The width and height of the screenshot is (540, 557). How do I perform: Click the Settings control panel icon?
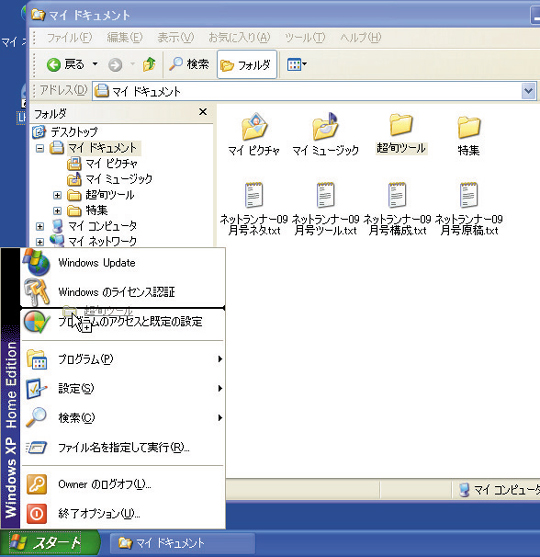tap(37, 389)
